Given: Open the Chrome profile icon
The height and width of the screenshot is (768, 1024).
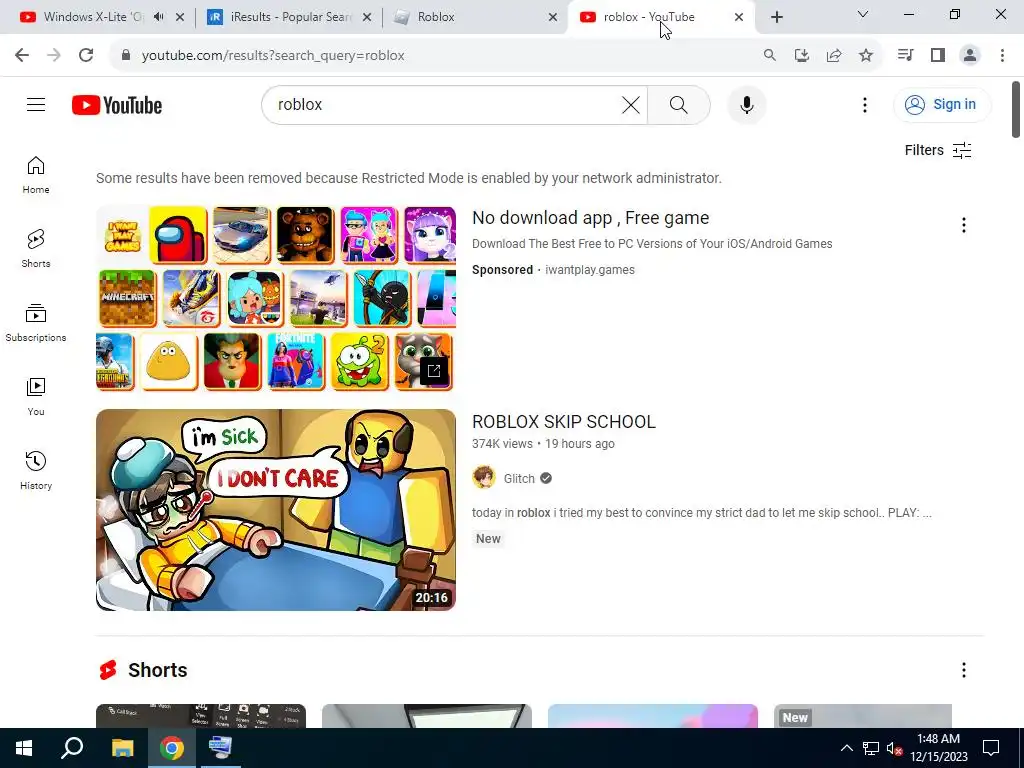Looking at the screenshot, I should 970,56.
